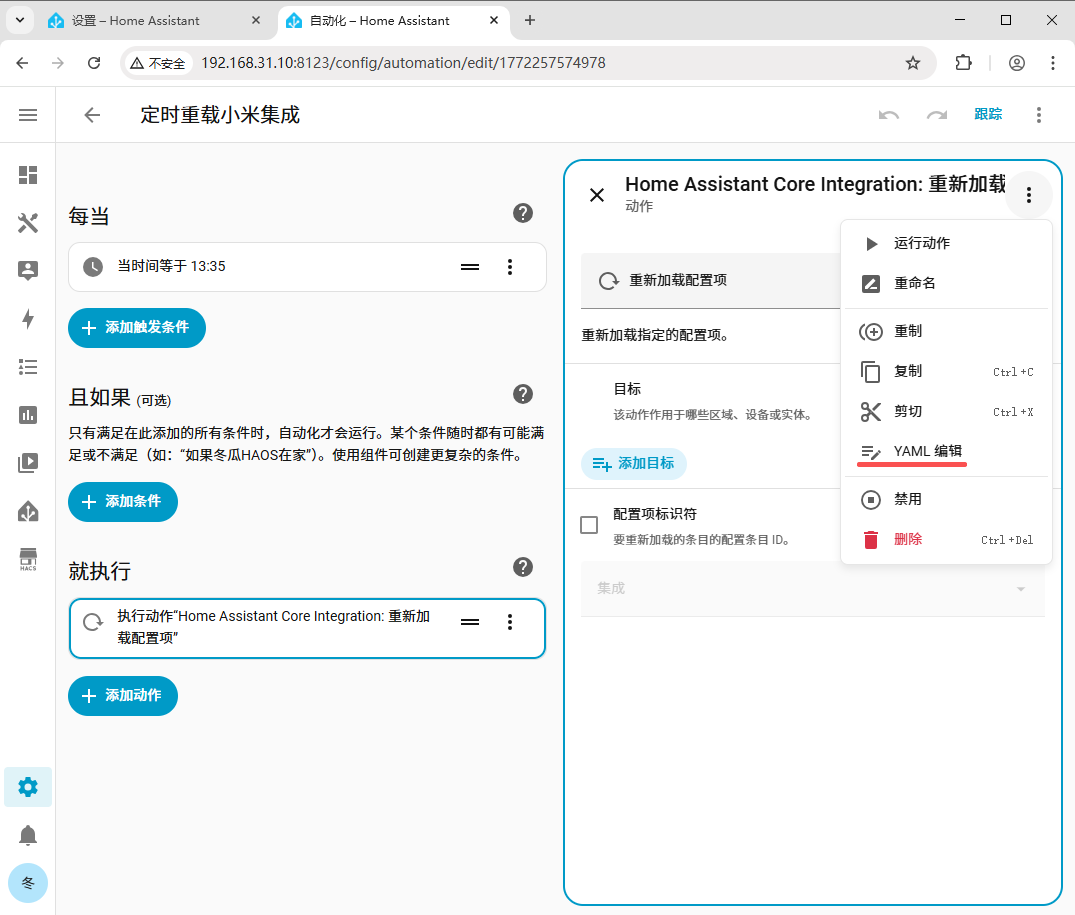
Task: Open HACS in the sidebar
Action: (27, 559)
